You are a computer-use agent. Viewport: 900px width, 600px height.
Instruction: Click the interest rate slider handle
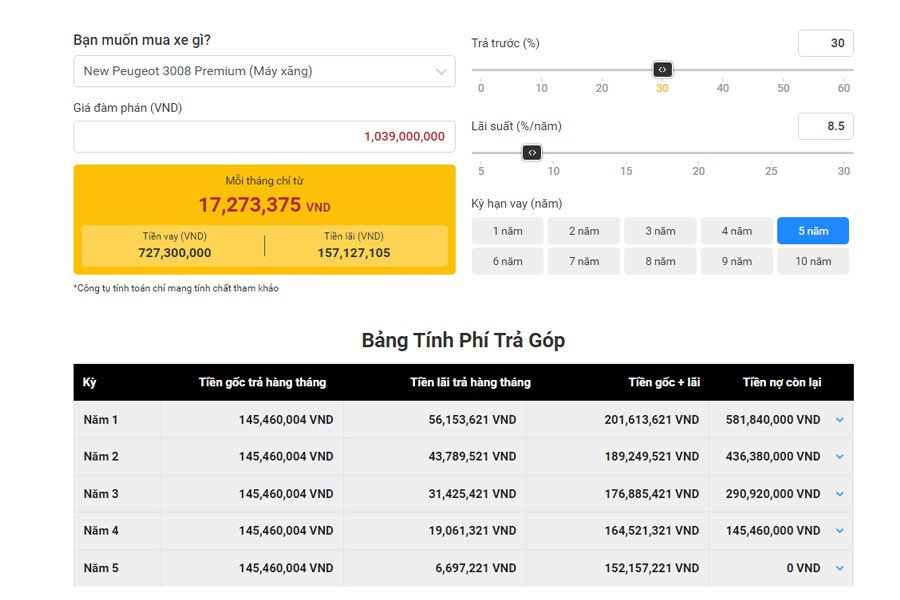[x=532, y=152]
